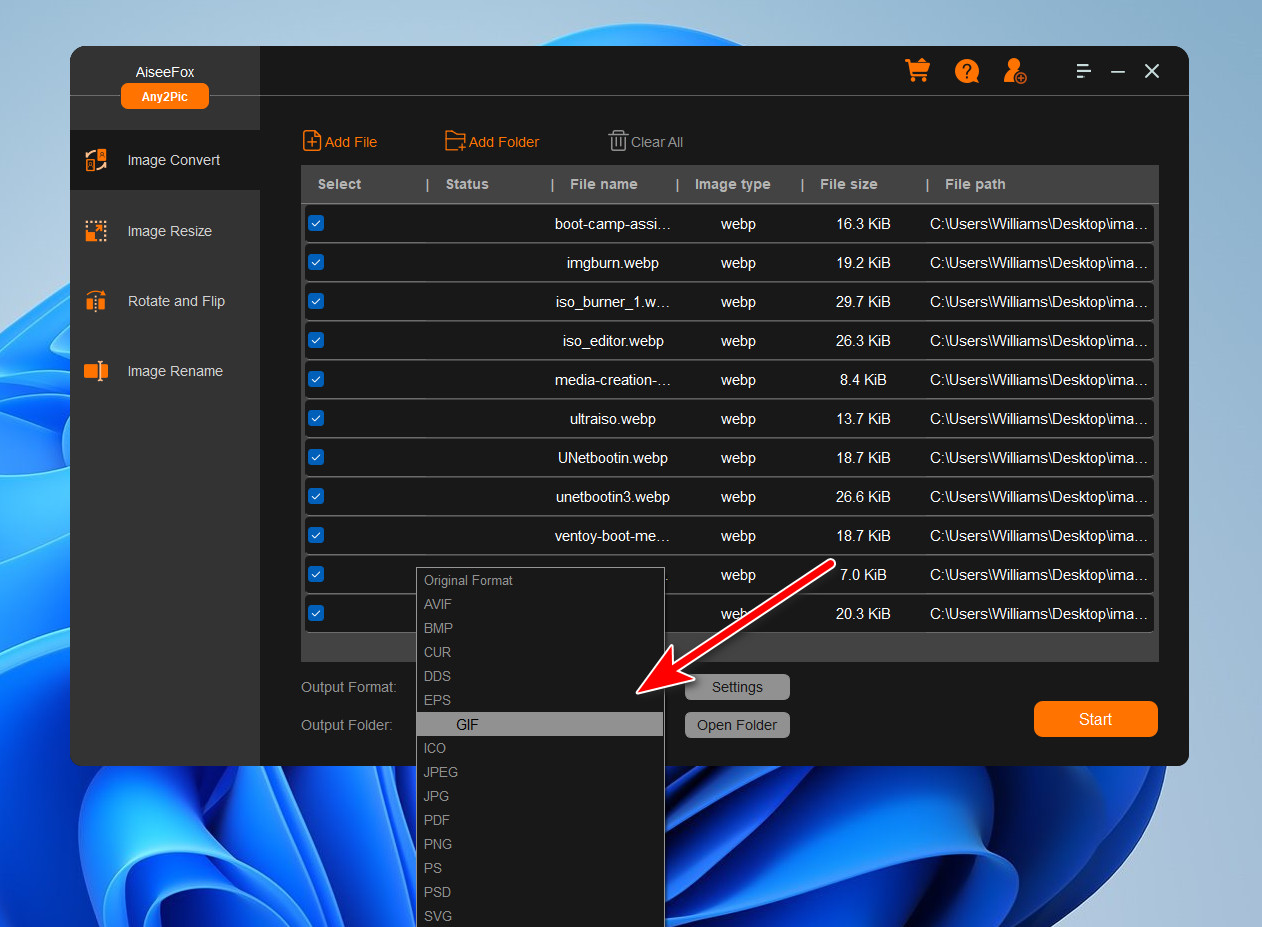Click the File name column header
The image size is (1262, 927).
coord(604,184)
